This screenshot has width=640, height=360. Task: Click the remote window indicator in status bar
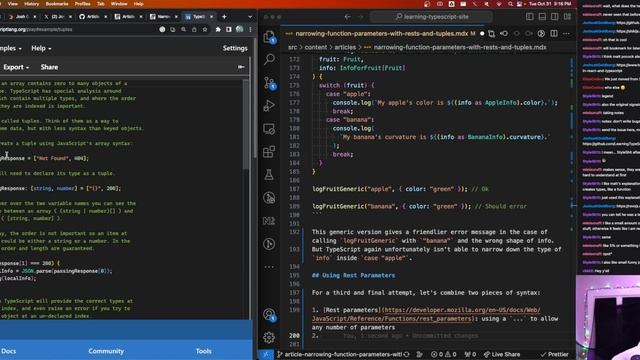pos(266,354)
